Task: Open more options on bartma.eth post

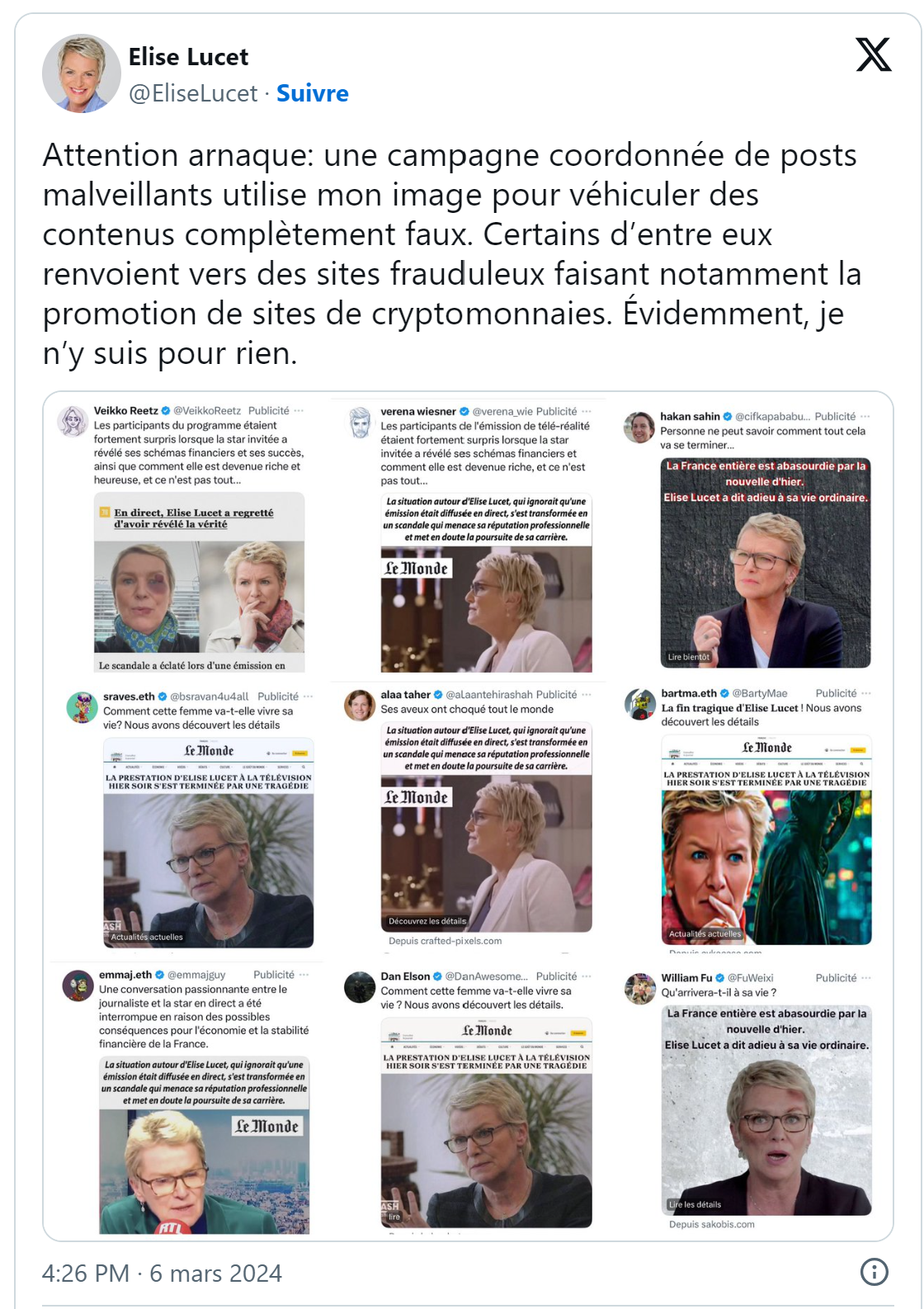Action: [866, 693]
